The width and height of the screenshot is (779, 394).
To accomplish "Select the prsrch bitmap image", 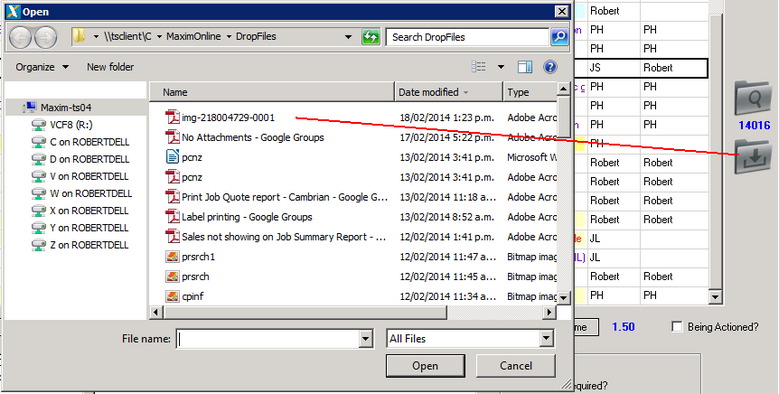I will coord(187,277).
